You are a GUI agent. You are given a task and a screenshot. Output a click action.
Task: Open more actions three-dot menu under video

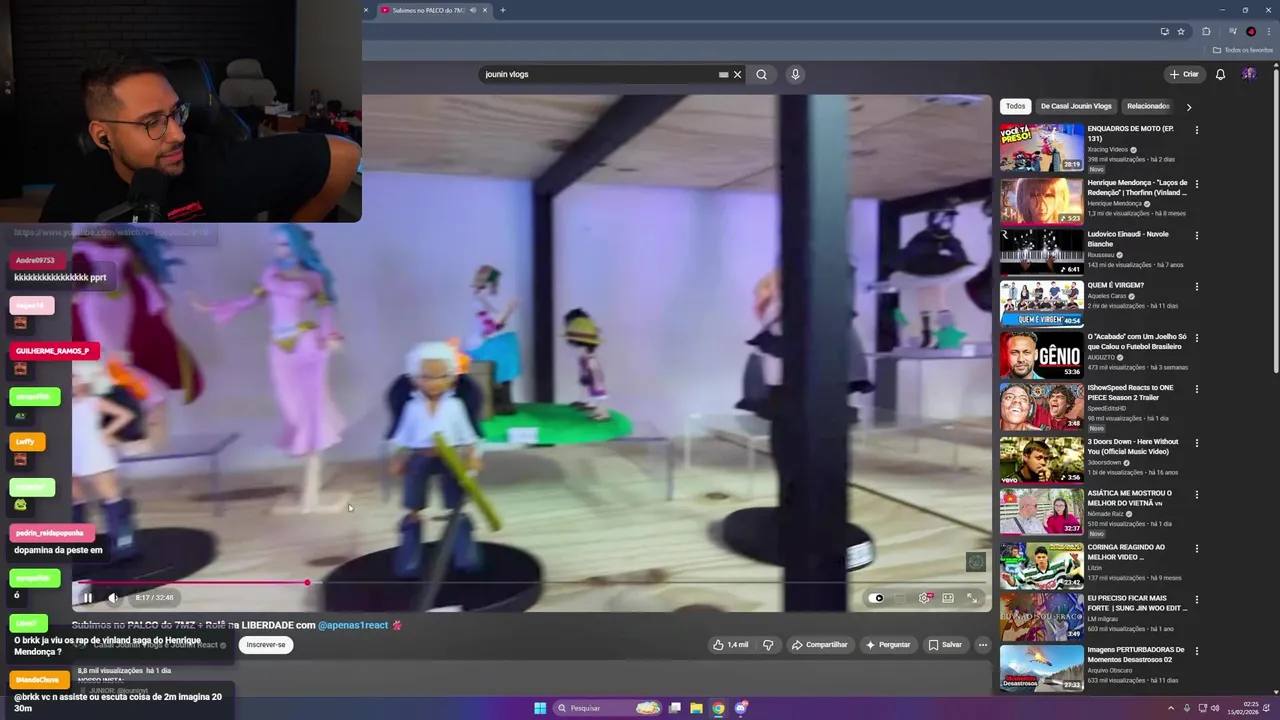[x=982, y=645]
